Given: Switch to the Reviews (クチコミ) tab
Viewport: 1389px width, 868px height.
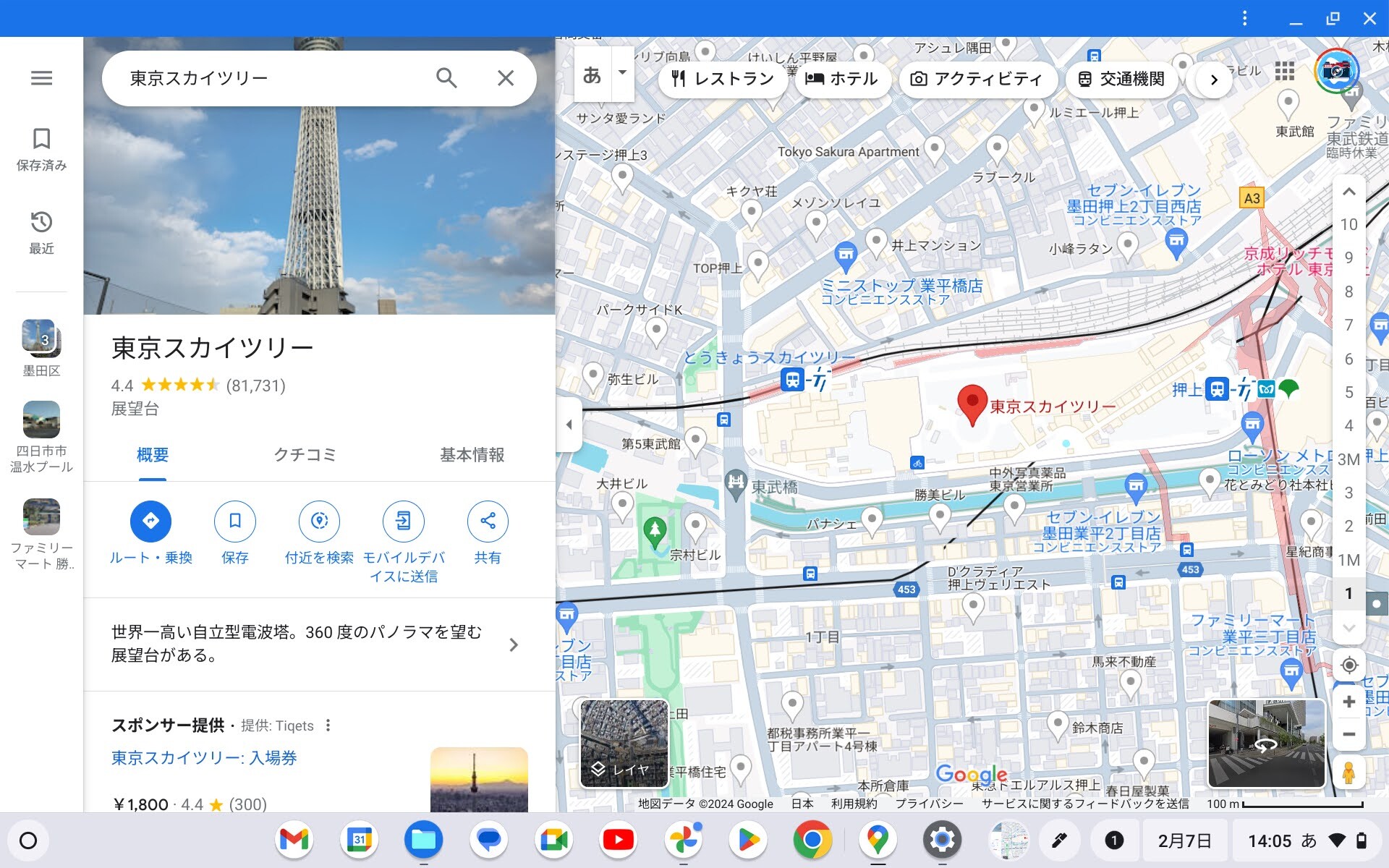Looking at the screenshot, I should click(x=305, y=455).
